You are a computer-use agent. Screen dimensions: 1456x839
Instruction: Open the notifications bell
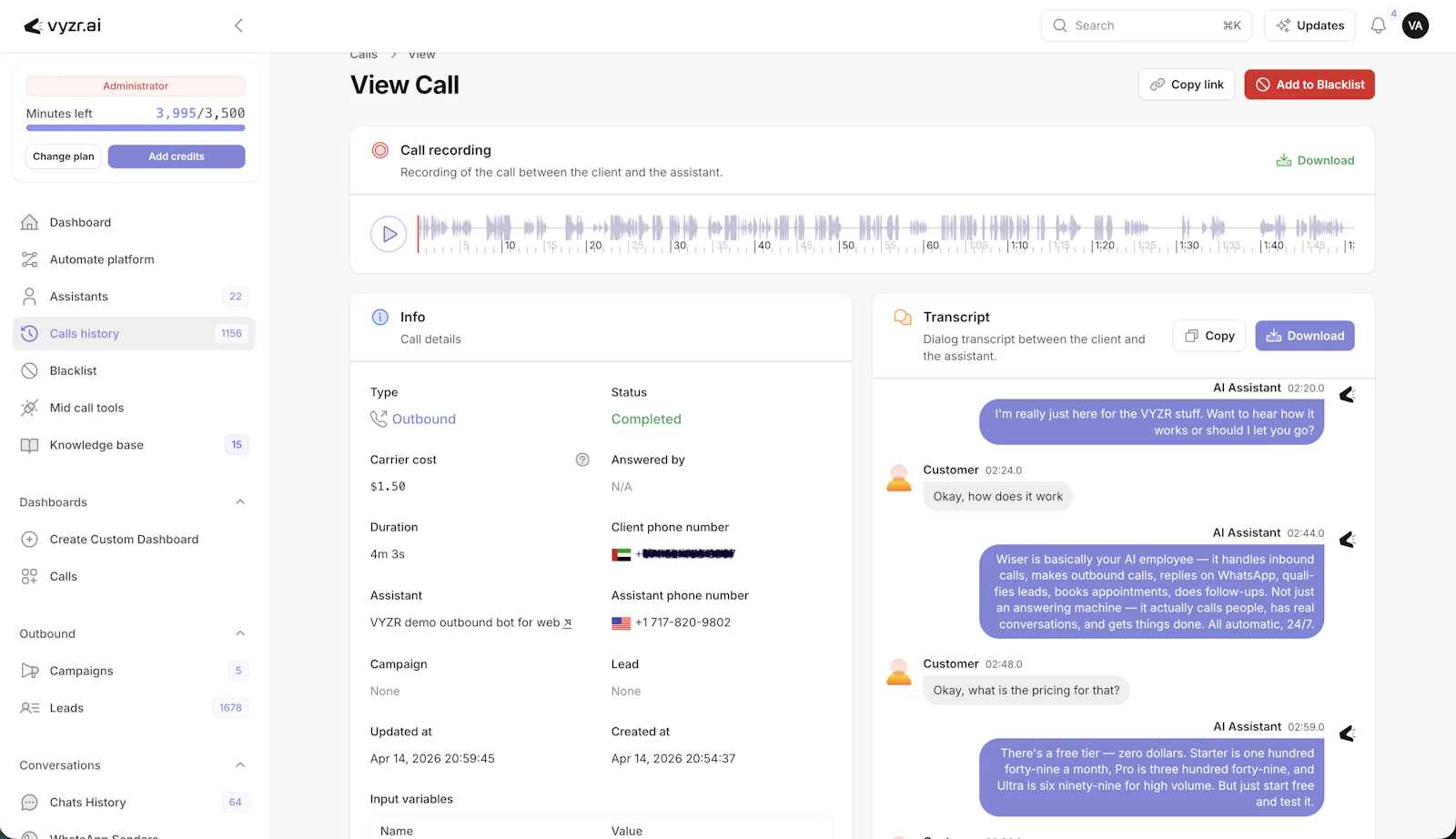tap(1378, 25)
